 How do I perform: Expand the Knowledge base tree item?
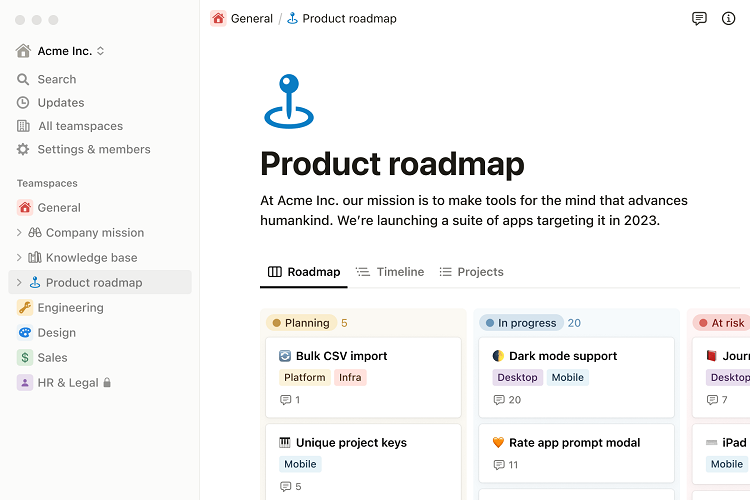pyautogui.click(x=19, y=257)
